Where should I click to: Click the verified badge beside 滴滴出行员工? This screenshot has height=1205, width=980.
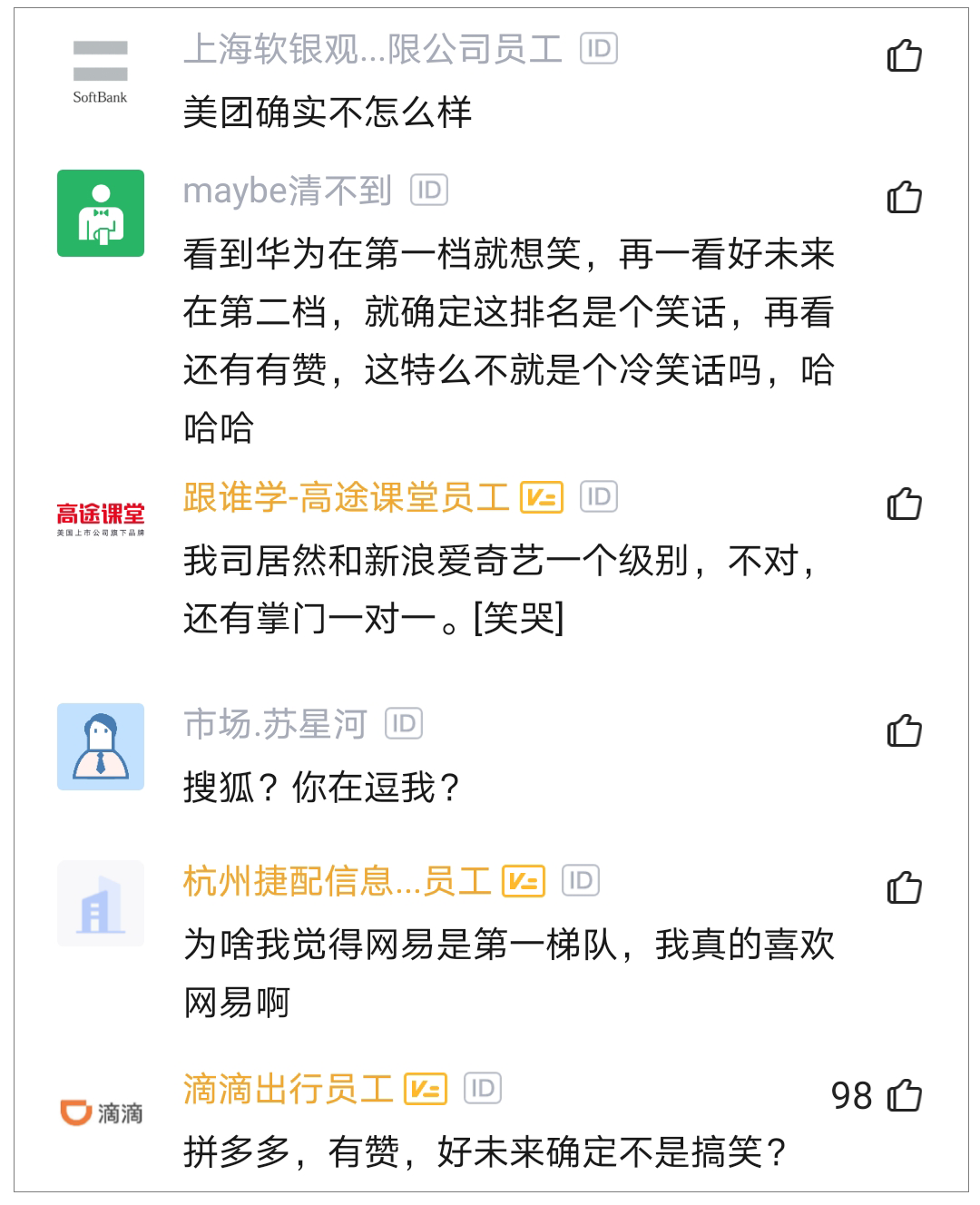426,1089
